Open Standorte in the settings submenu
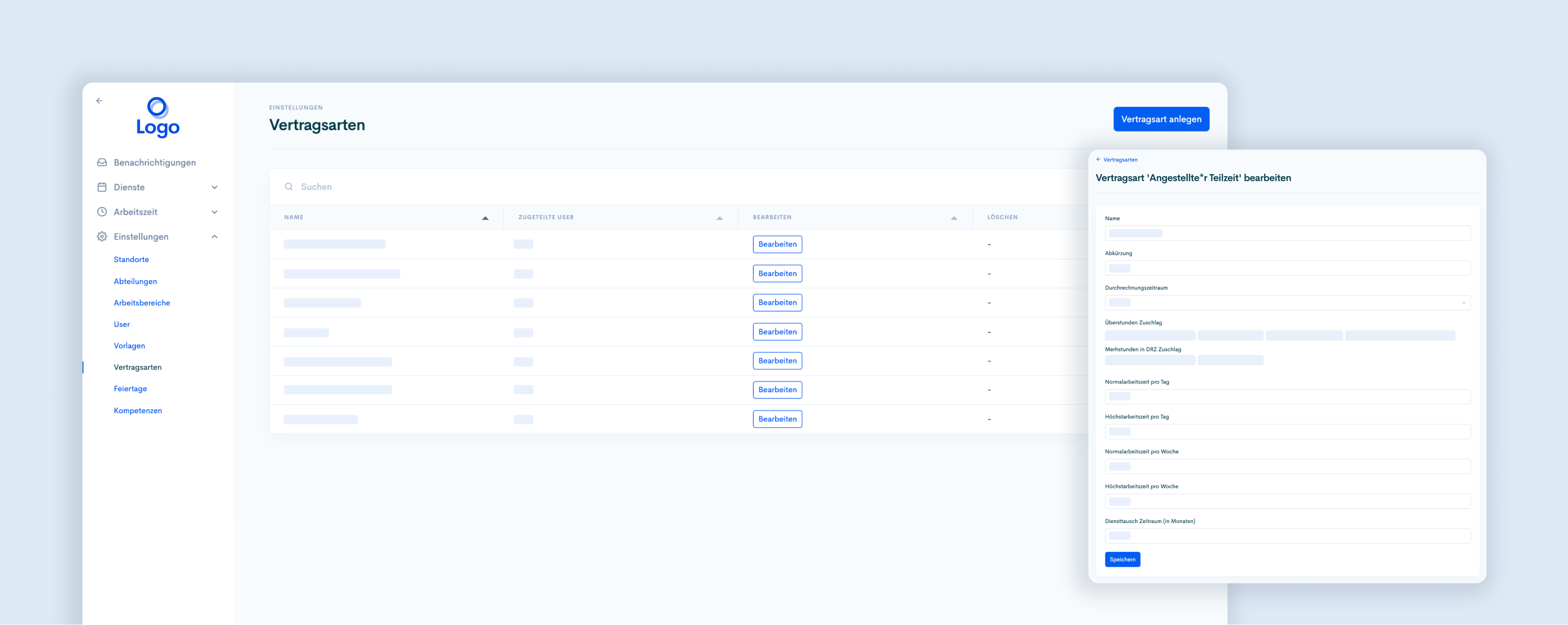This screenshot has width=1568, height=625. click(132, 259)
